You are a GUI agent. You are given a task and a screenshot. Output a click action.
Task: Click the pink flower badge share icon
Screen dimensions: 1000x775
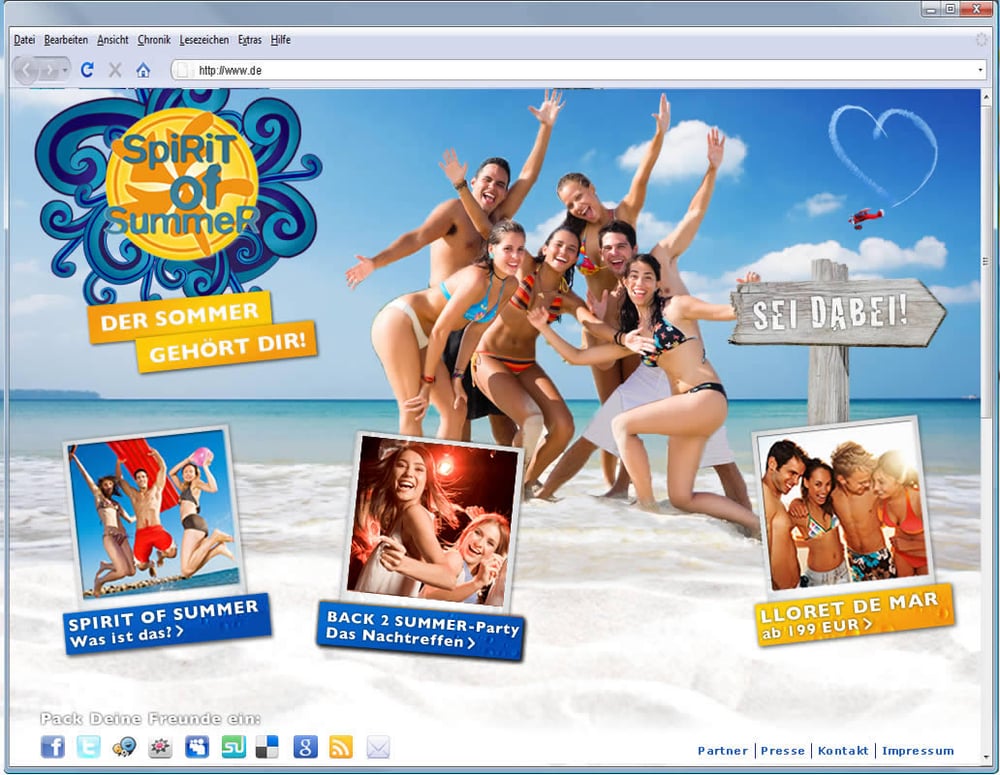(160, 747)
